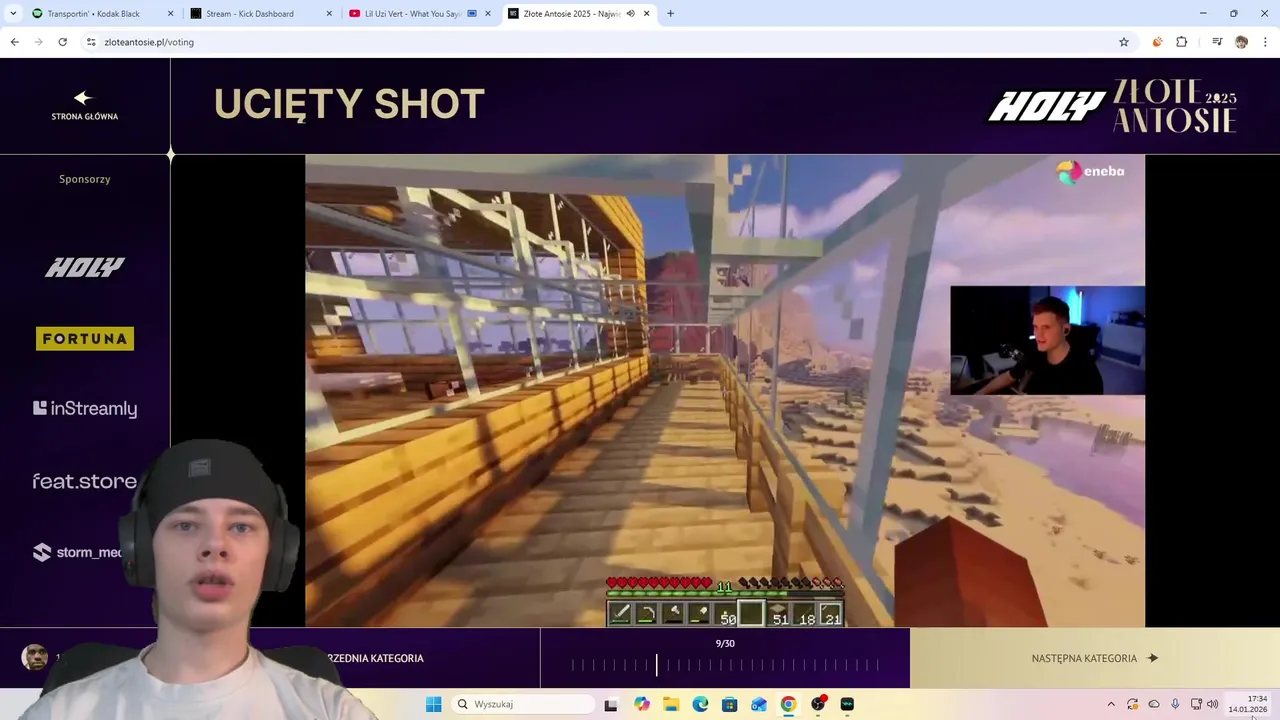Screen dimensions: 1280x720
Task: Open OneDrive cloud tray icon
Action: 1154,704
